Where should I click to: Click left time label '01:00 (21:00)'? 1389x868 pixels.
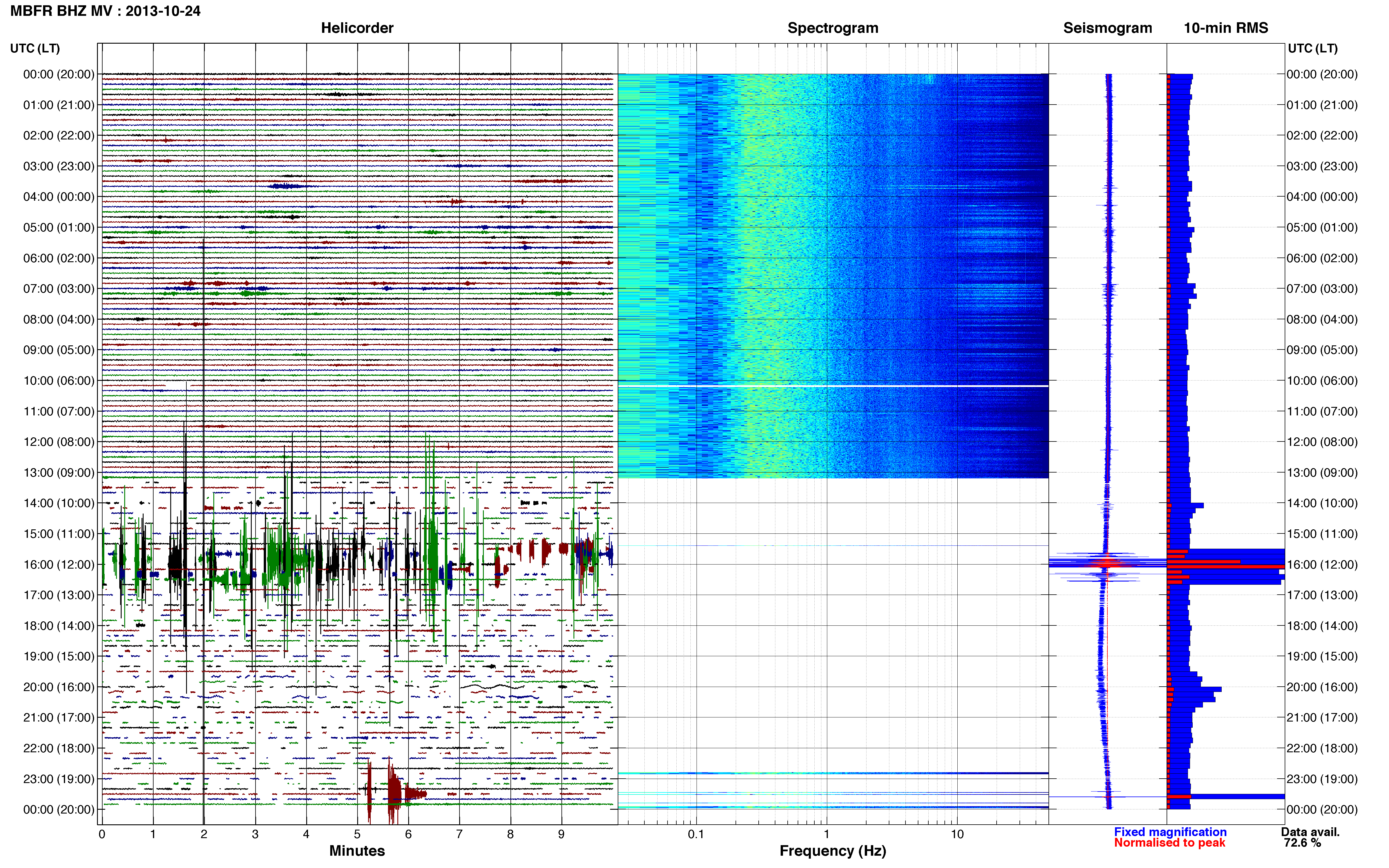click(59, 105)
